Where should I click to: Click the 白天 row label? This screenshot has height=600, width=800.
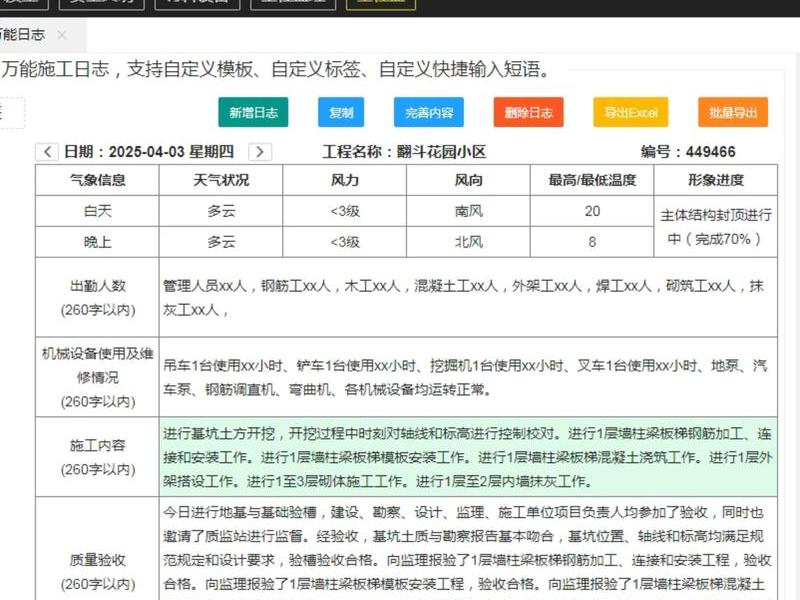tap(97, 211)
